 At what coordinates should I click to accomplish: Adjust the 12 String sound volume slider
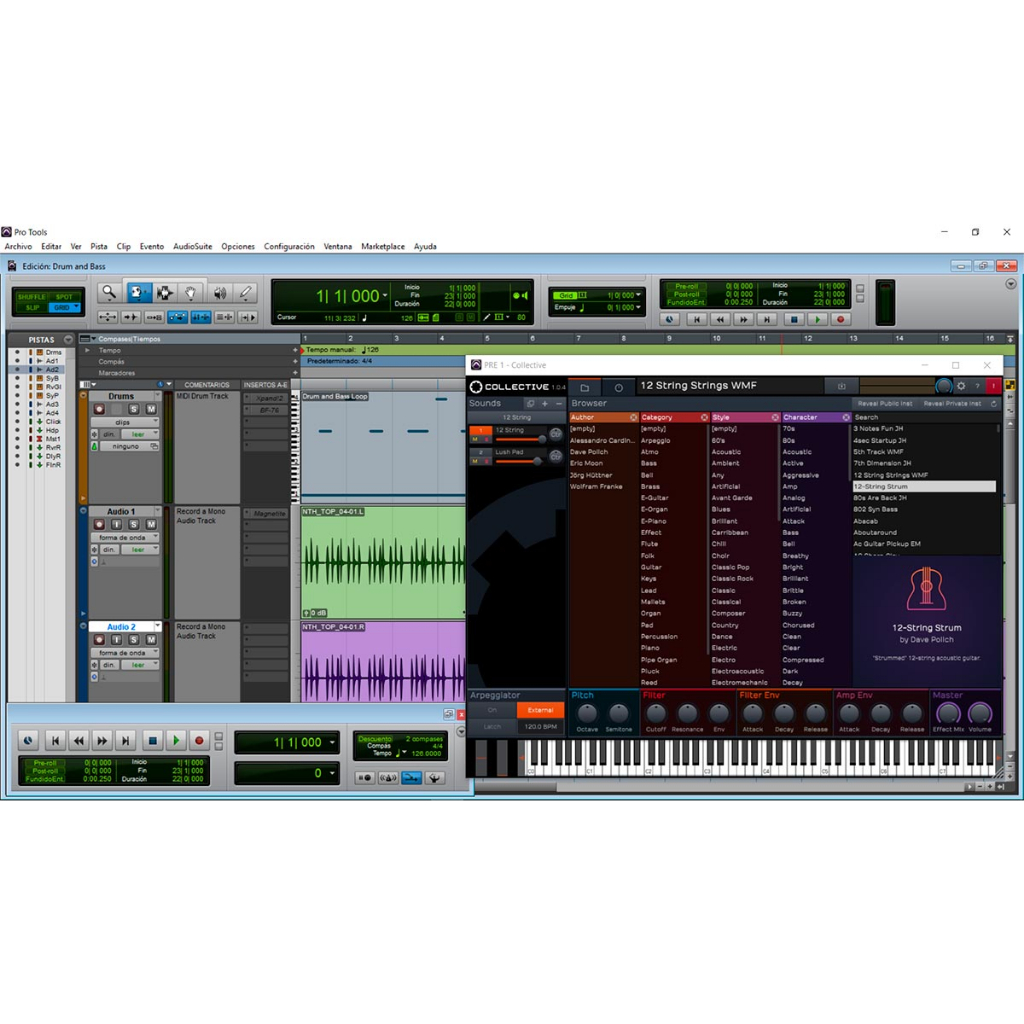coord(520,440)
